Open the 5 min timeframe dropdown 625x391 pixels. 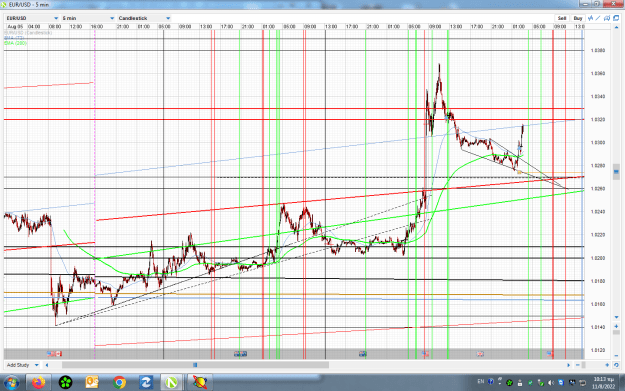[88, 18]
